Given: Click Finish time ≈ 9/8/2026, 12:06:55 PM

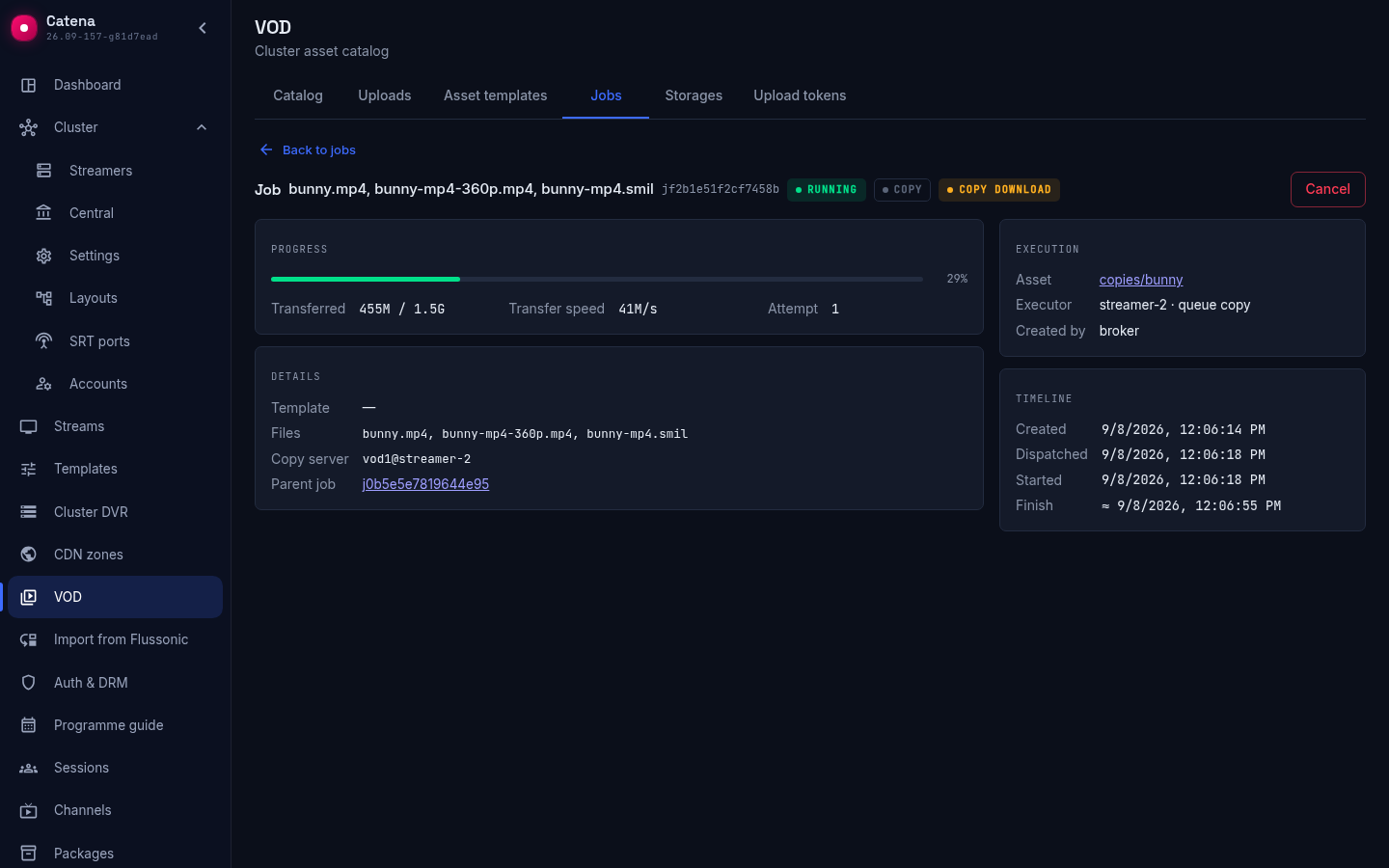Looking at the screenshot, I should click(1191, 505).
